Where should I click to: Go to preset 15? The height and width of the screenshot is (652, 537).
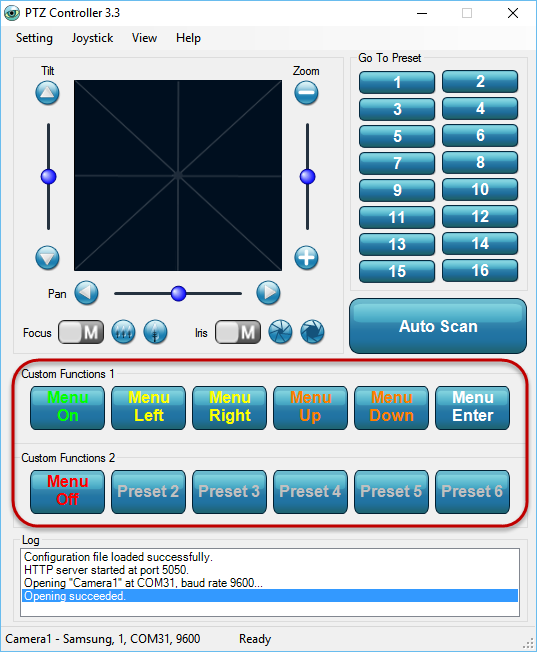(x=397, y=271)
